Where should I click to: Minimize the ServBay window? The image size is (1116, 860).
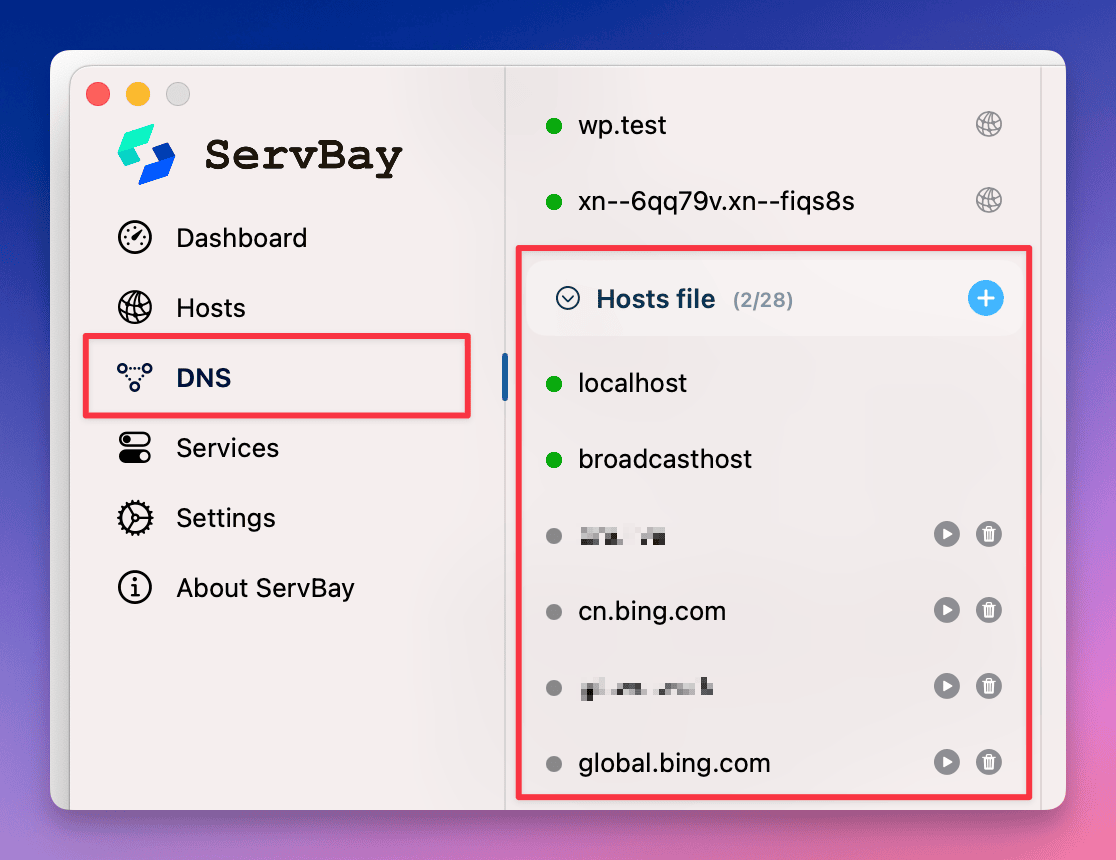138,94
